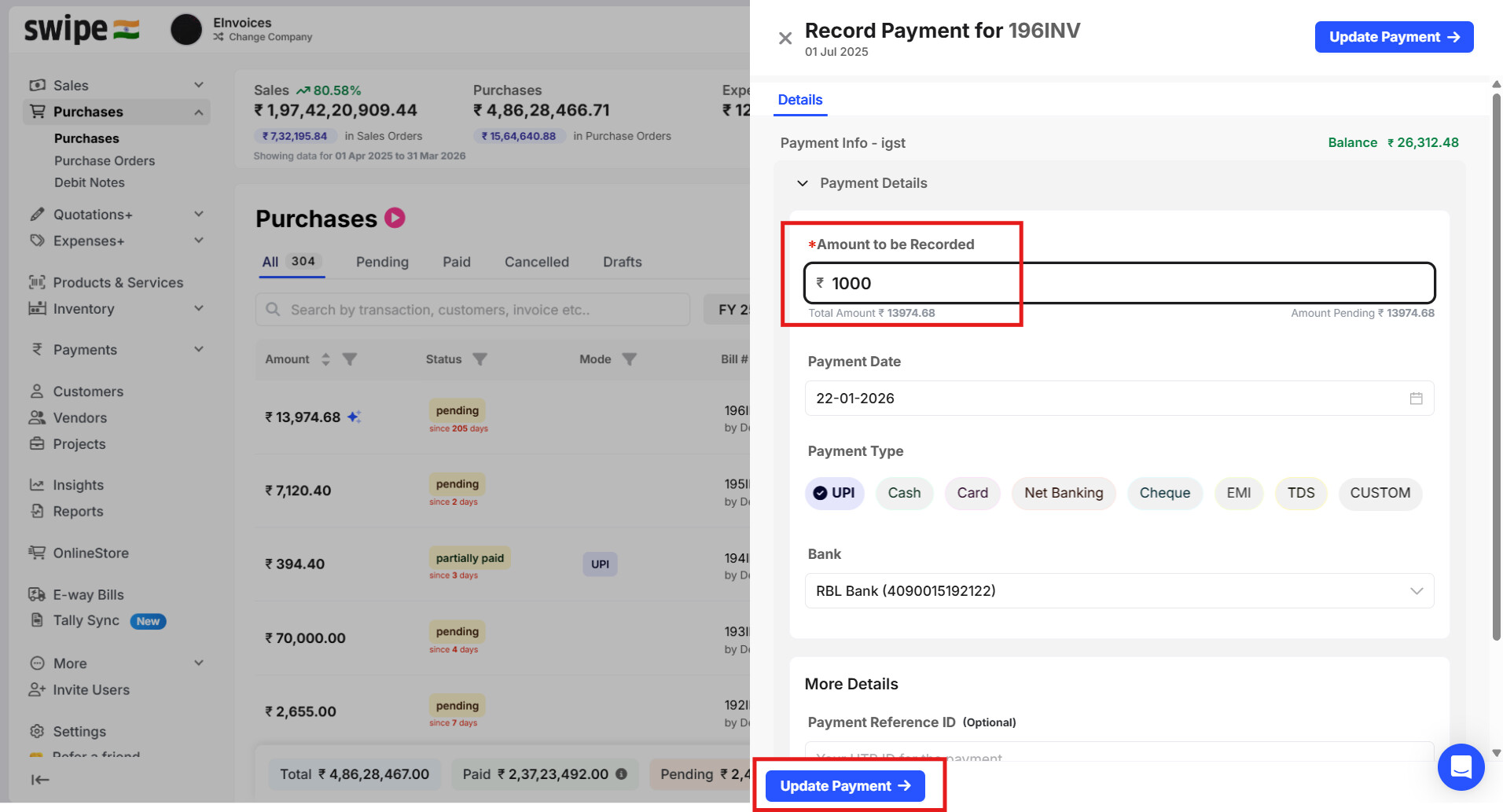Click Change Company link

270,37
